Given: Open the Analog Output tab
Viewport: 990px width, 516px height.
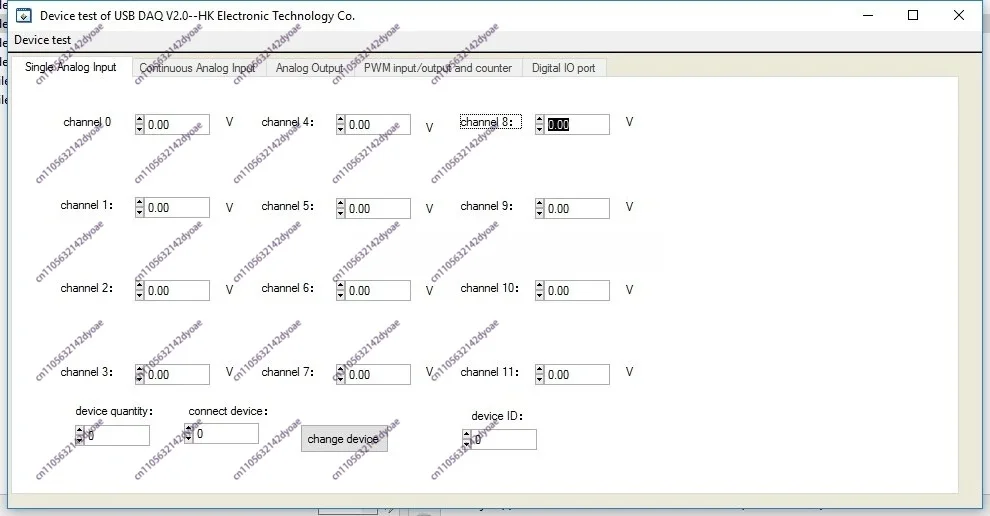Looking at the screenshot, I should 309,68.
